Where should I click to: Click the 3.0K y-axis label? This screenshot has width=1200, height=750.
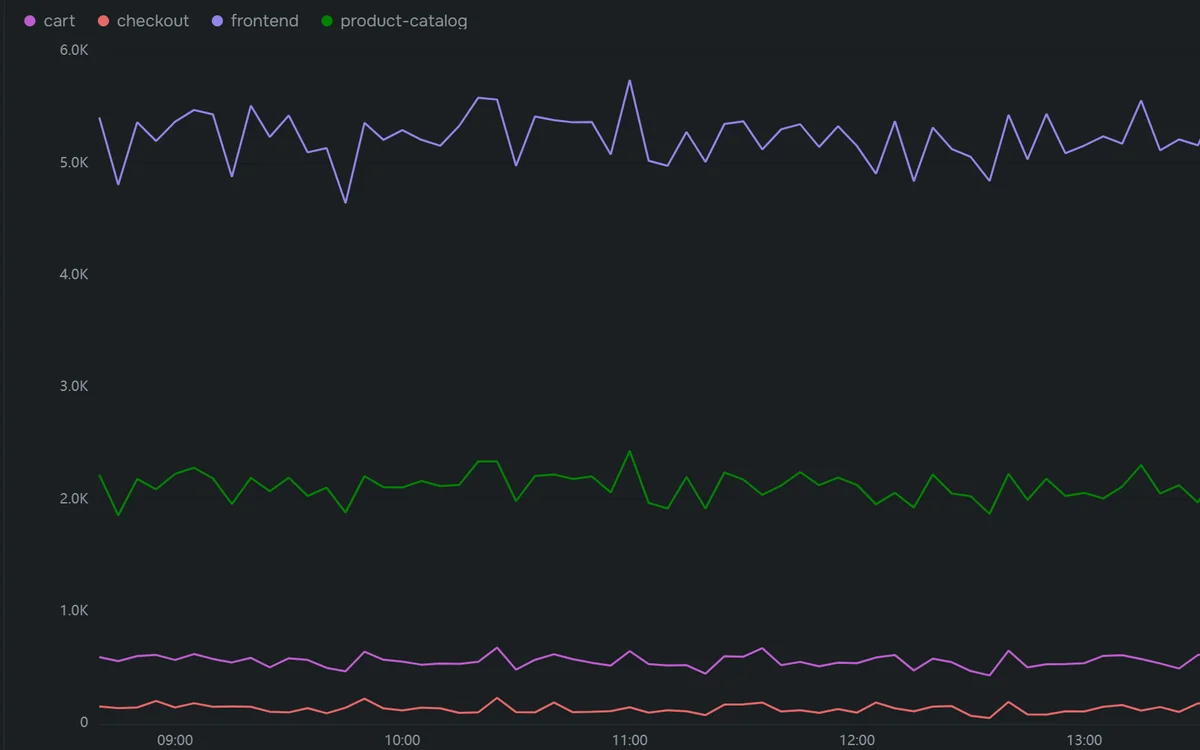[74, 386]
